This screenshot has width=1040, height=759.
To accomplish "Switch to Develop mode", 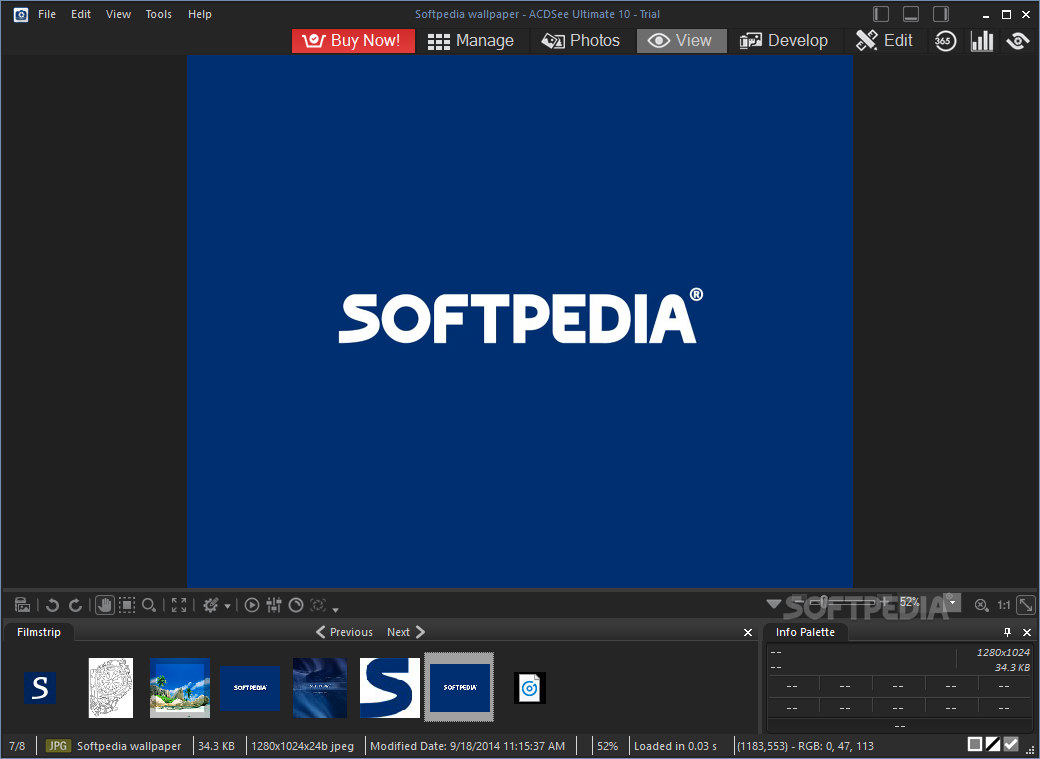I will (783, 40).
